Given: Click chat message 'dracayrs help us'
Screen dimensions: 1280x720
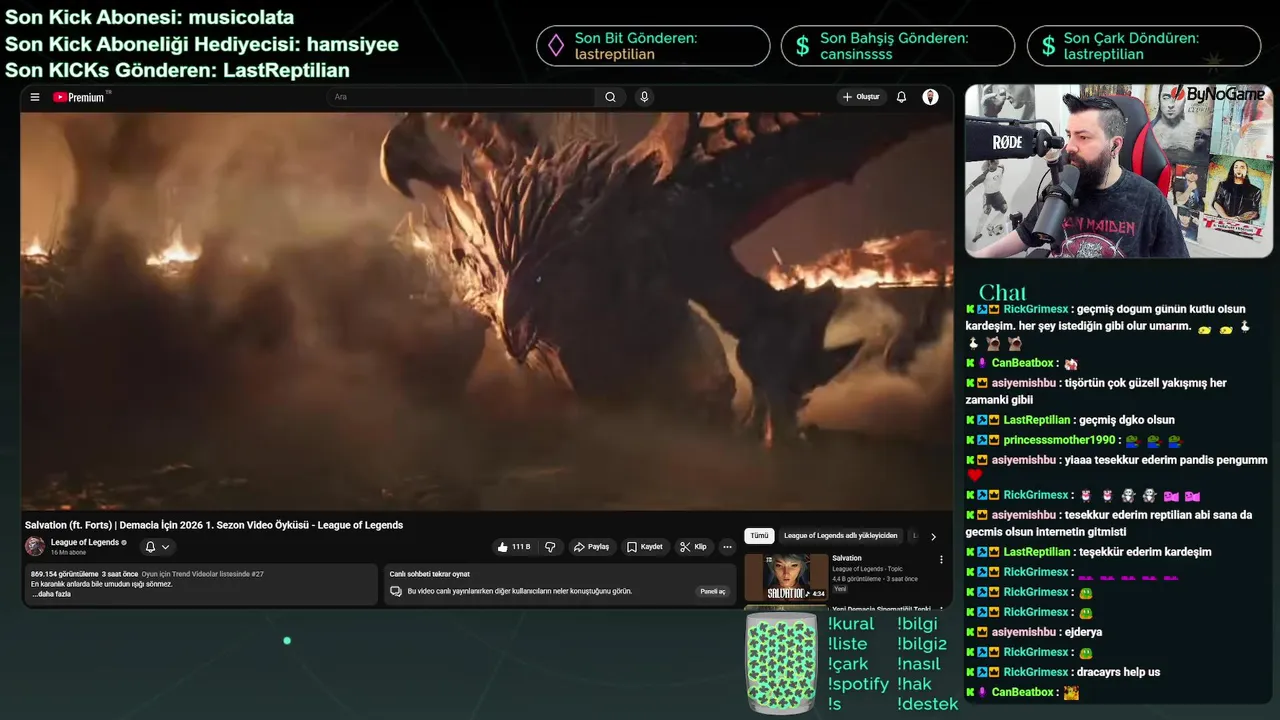Looking at the screenshot, I should tap(1118, 672).
